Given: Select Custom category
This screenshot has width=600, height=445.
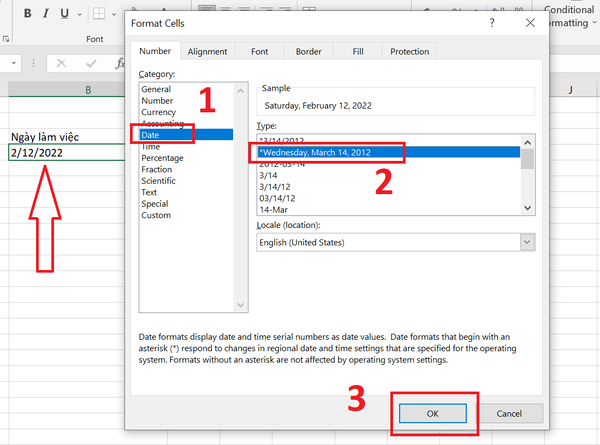Looking at the screenshot, I should click(186, 215).
